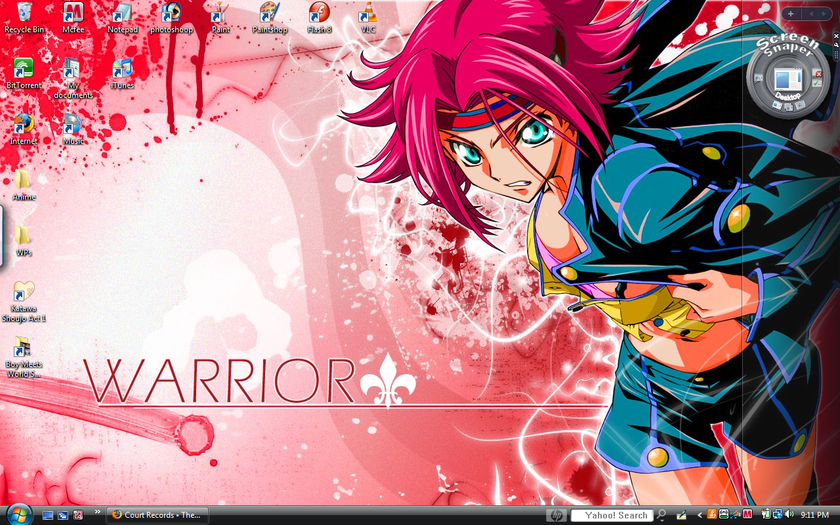Screen dimensions: 840x525
Task: Select the bottom-middle capture mode in Screen Snaper
Action: pyautogui.click(x=788, y=107)
